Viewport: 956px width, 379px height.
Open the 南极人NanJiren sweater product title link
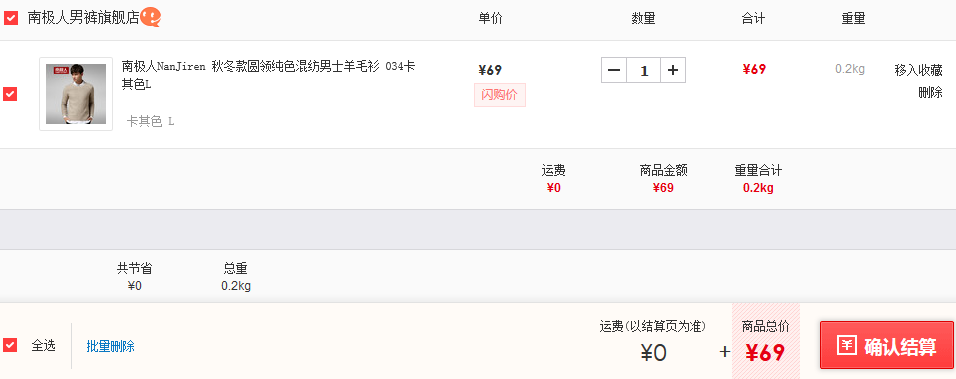tap(268, 75)
